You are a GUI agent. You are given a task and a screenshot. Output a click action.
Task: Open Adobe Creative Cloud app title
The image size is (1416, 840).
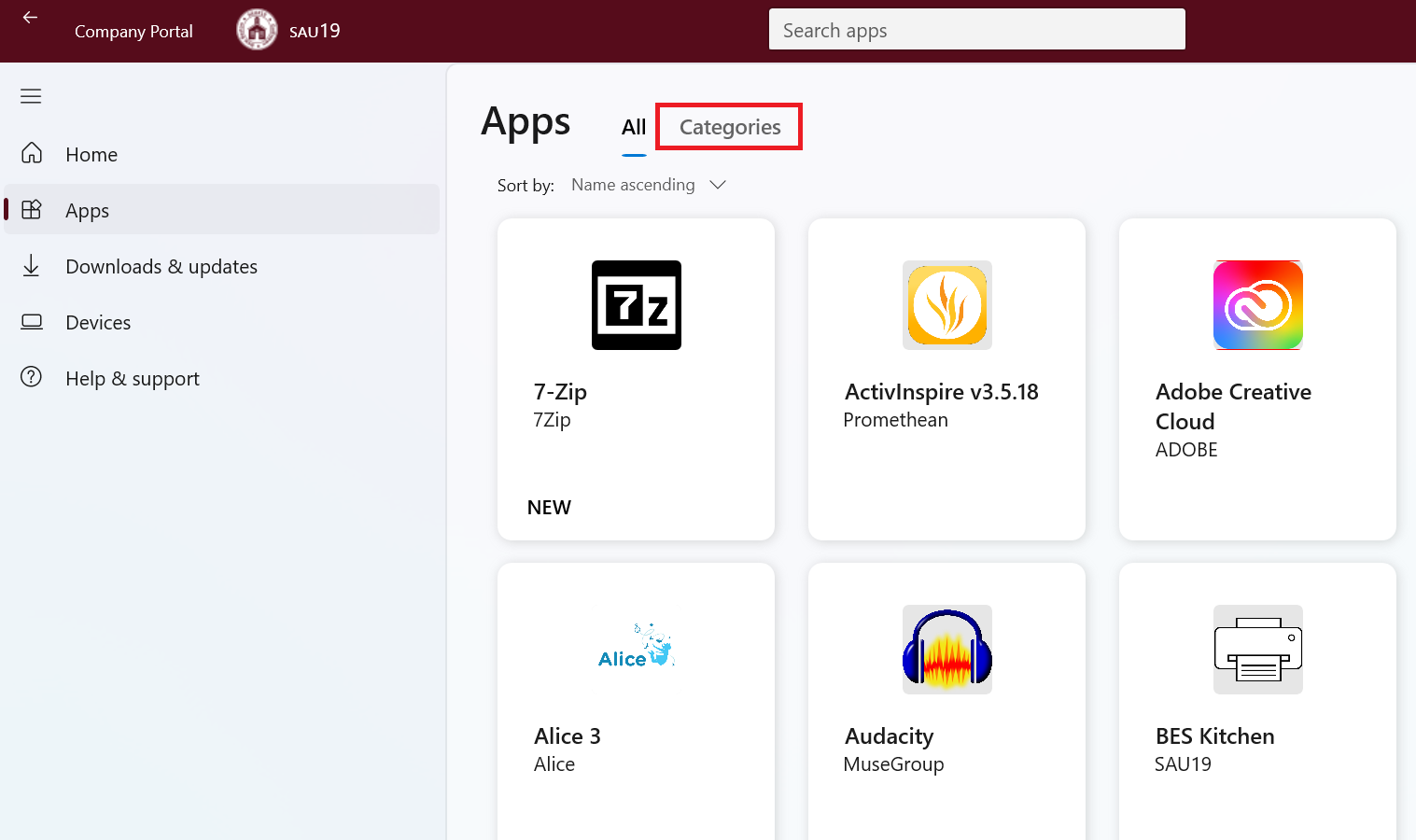(1233, 407)
